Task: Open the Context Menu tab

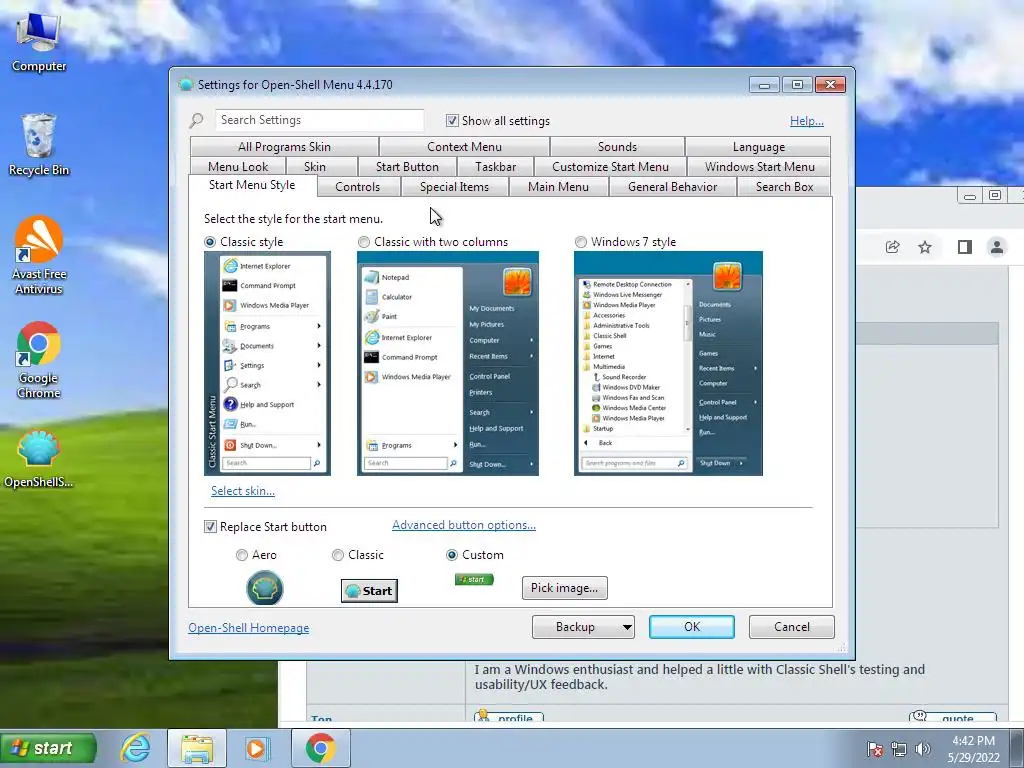Action: pos(464,147)
